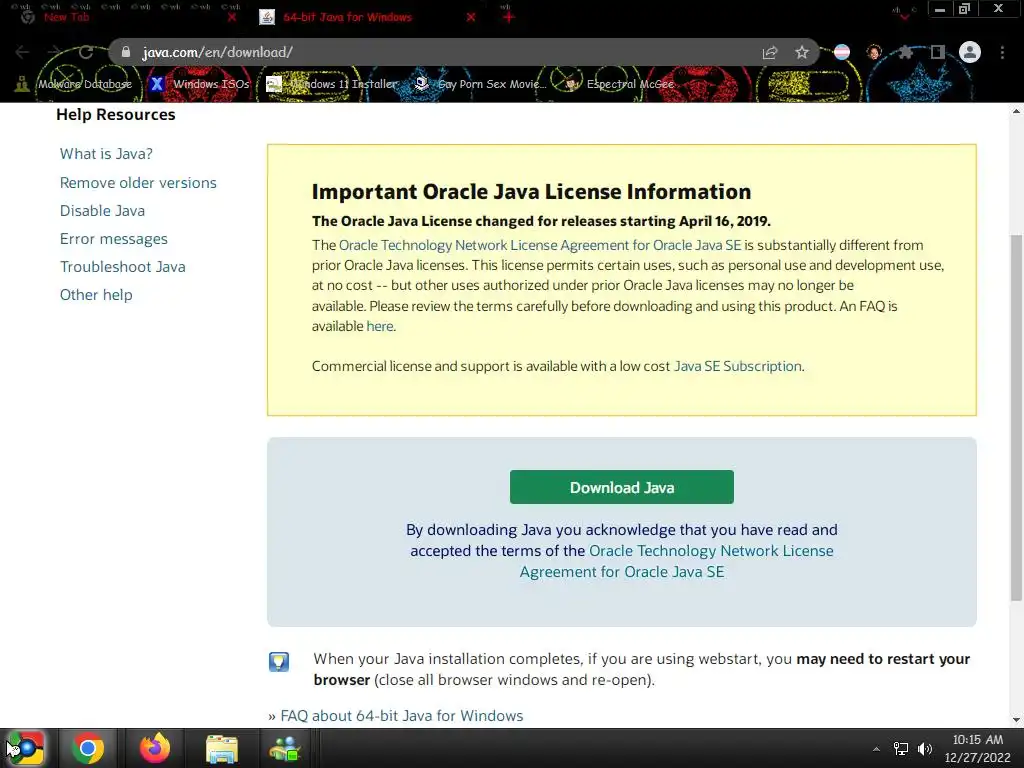The width and height of the screenshot is (1024, 768).
Task: Click the browser forward arrow
Action: [54, 52]
